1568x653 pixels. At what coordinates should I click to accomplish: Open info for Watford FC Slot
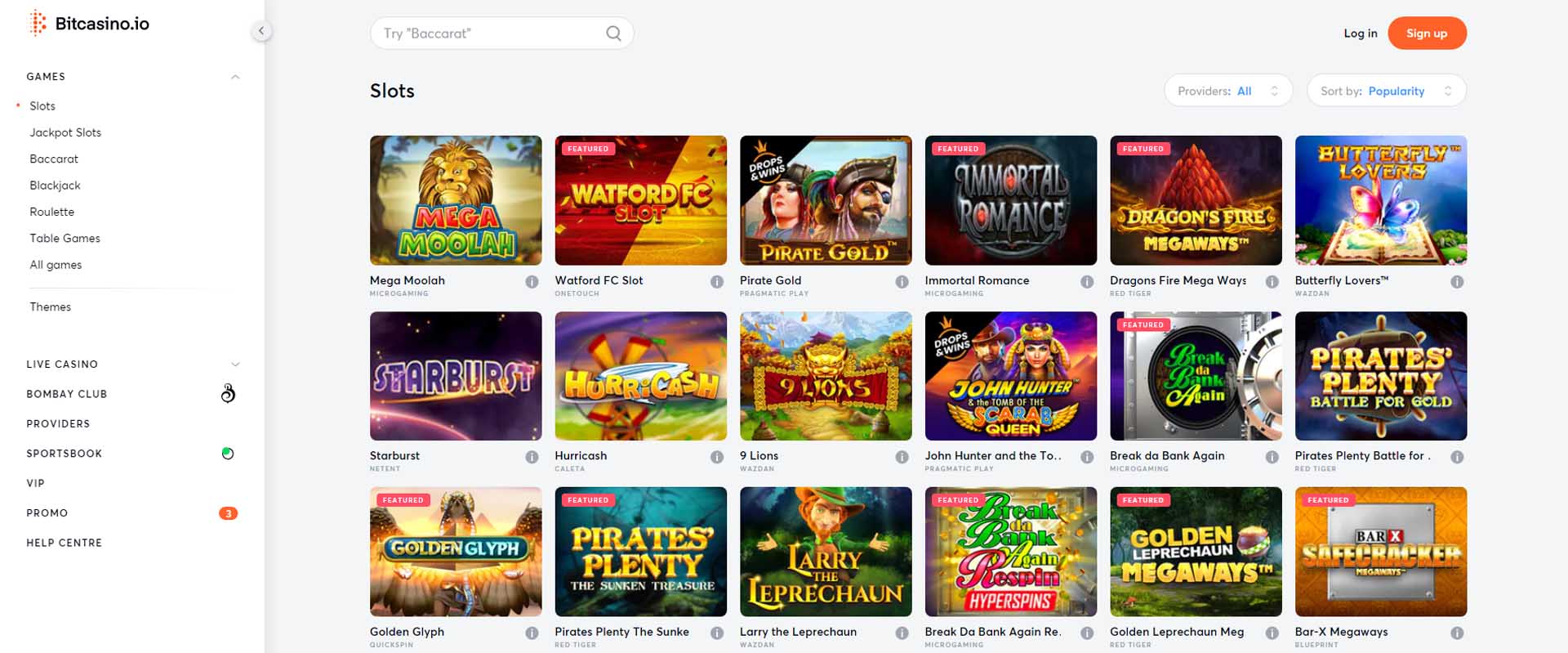point(717,282)
